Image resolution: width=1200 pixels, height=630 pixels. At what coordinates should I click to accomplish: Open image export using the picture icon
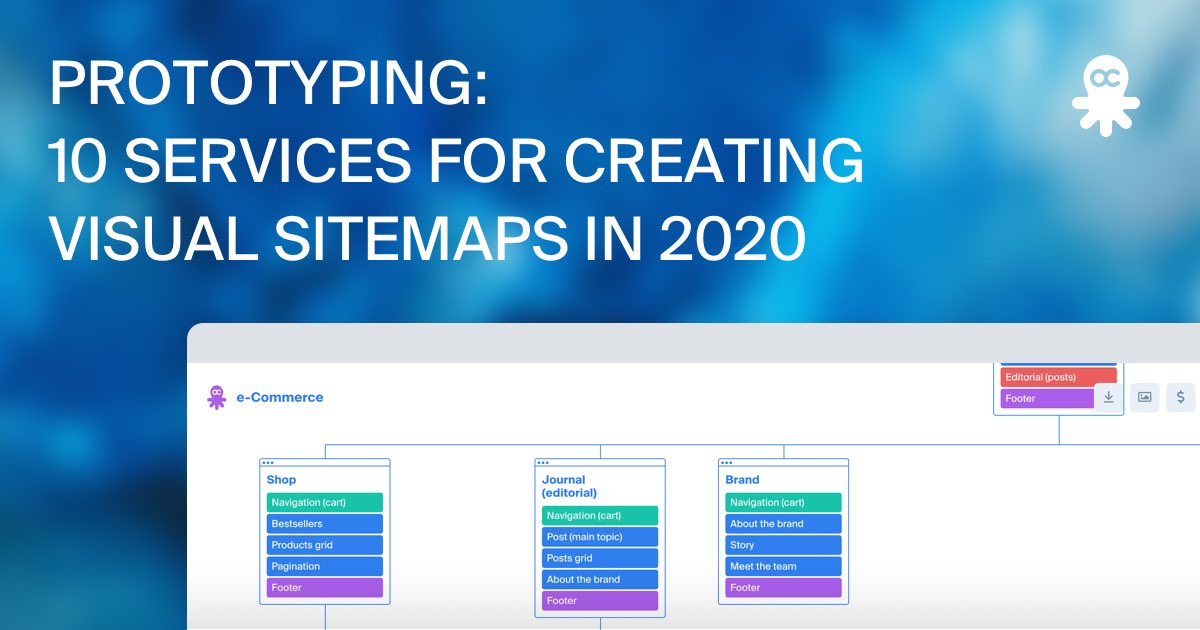[x=1143, y=397]
